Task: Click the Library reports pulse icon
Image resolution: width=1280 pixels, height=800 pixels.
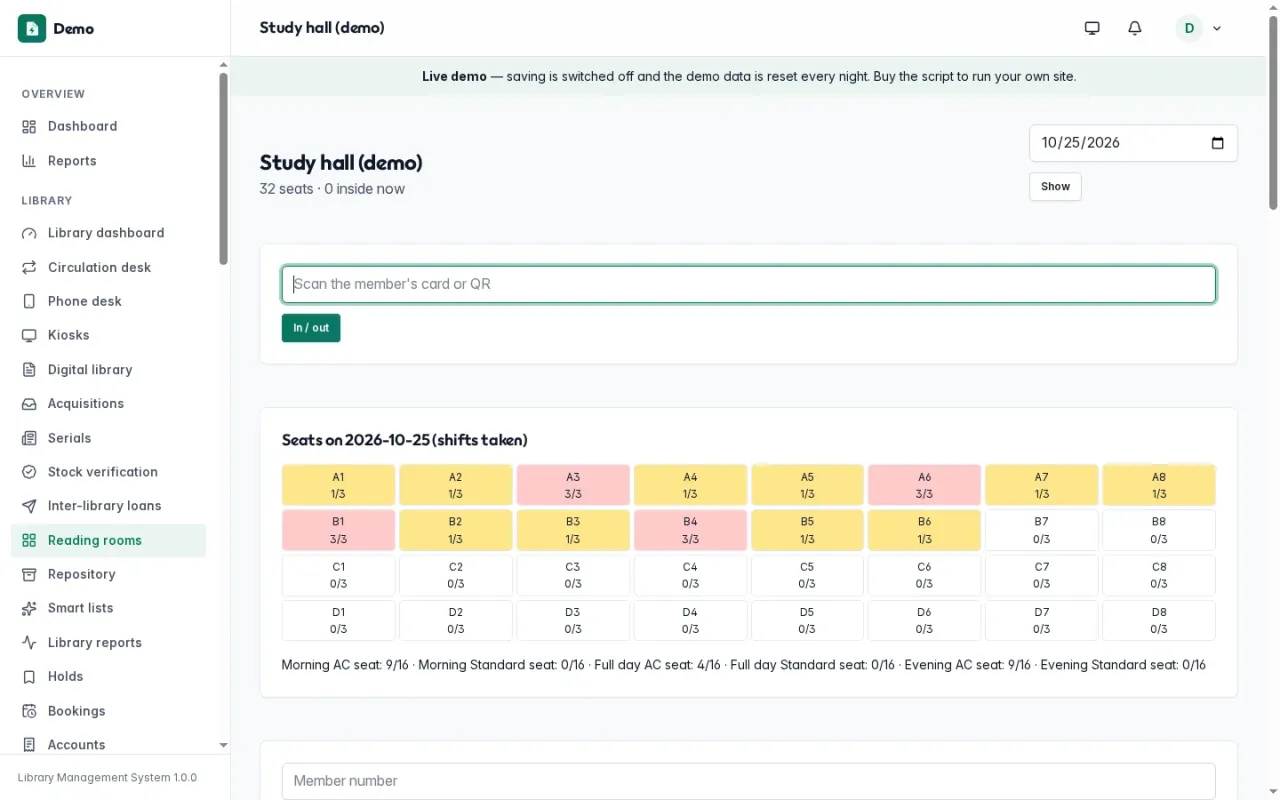Action: pyautogui.click(x=29, y=643)
